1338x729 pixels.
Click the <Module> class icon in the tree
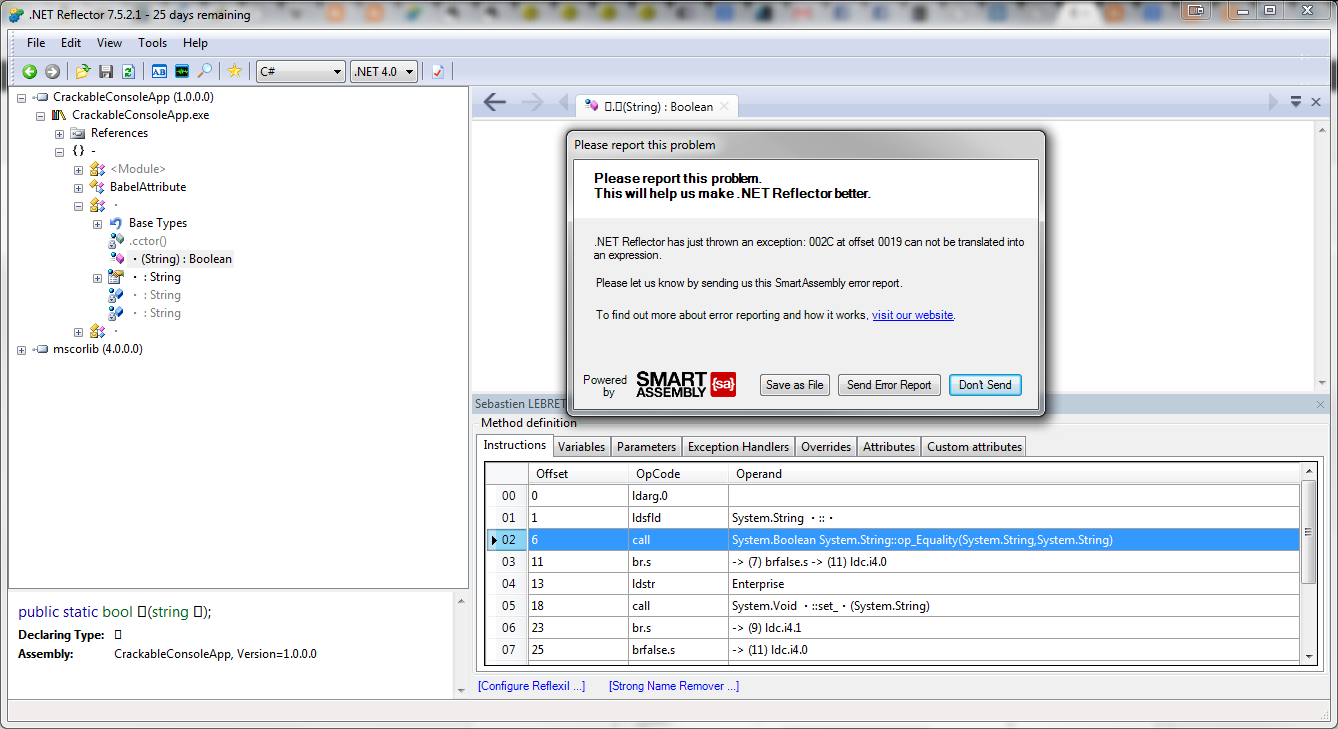pyautogui.click(x=97, y=169)
